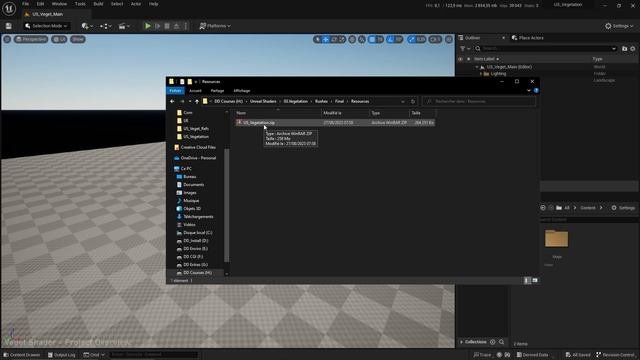Open play options three-dot menu
640x360 pixels.
coord(186,26)
